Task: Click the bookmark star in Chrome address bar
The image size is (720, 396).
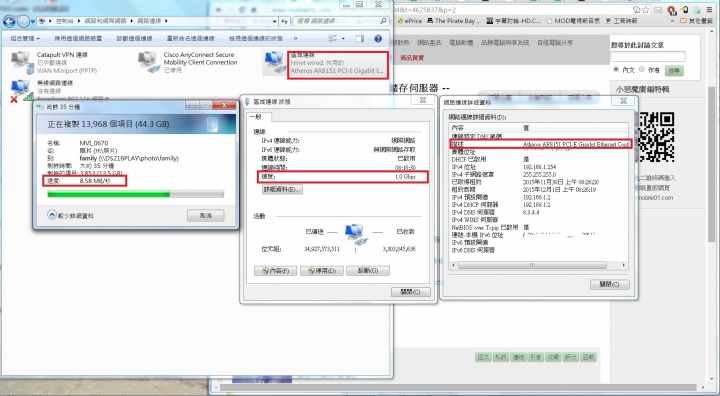Action: point(646,10)
